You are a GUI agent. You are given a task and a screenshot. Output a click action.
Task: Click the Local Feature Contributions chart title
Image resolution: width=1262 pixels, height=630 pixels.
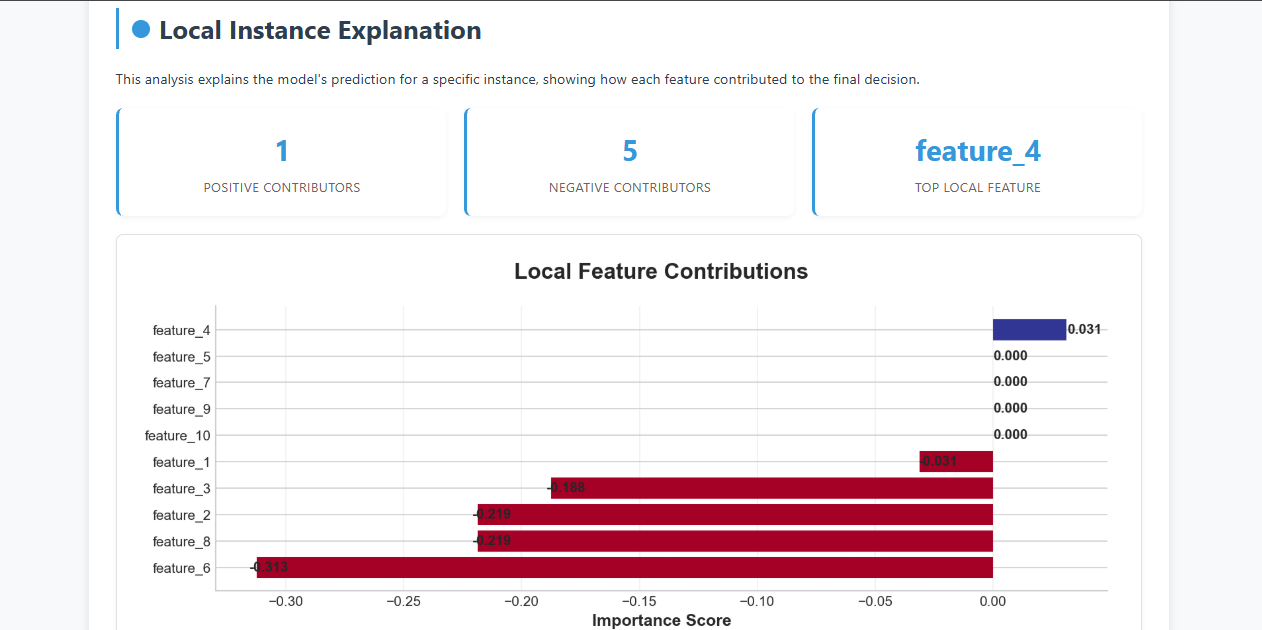coord(661,271)
